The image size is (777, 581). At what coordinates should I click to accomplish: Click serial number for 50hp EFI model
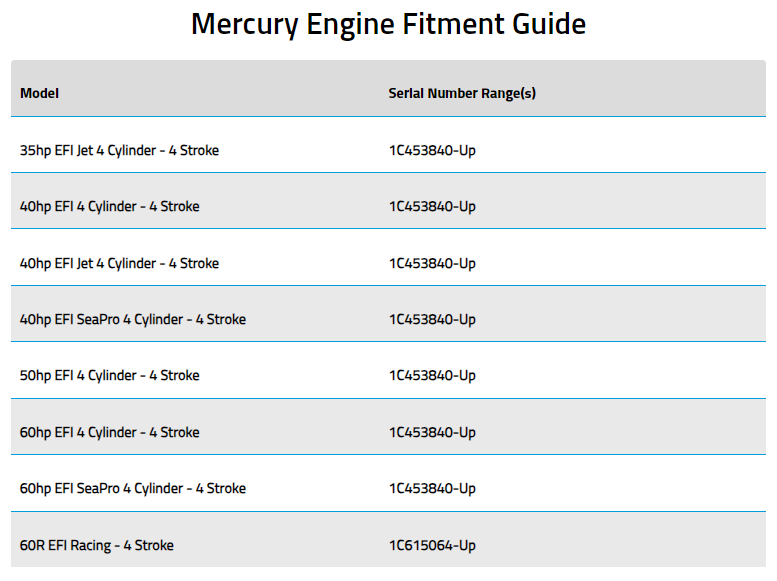(x=432, y=375)
